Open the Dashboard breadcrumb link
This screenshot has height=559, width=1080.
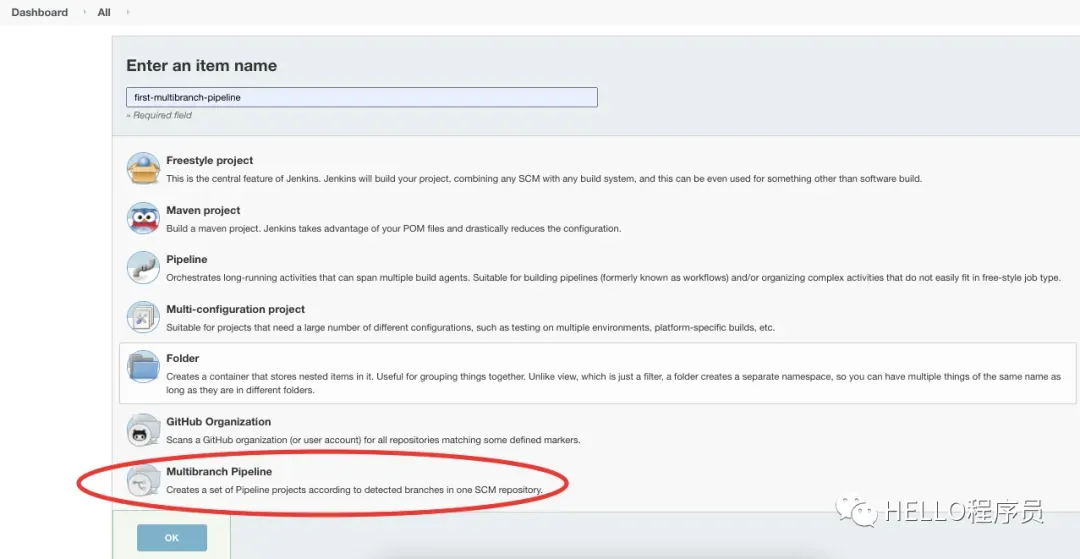[40, 12]
